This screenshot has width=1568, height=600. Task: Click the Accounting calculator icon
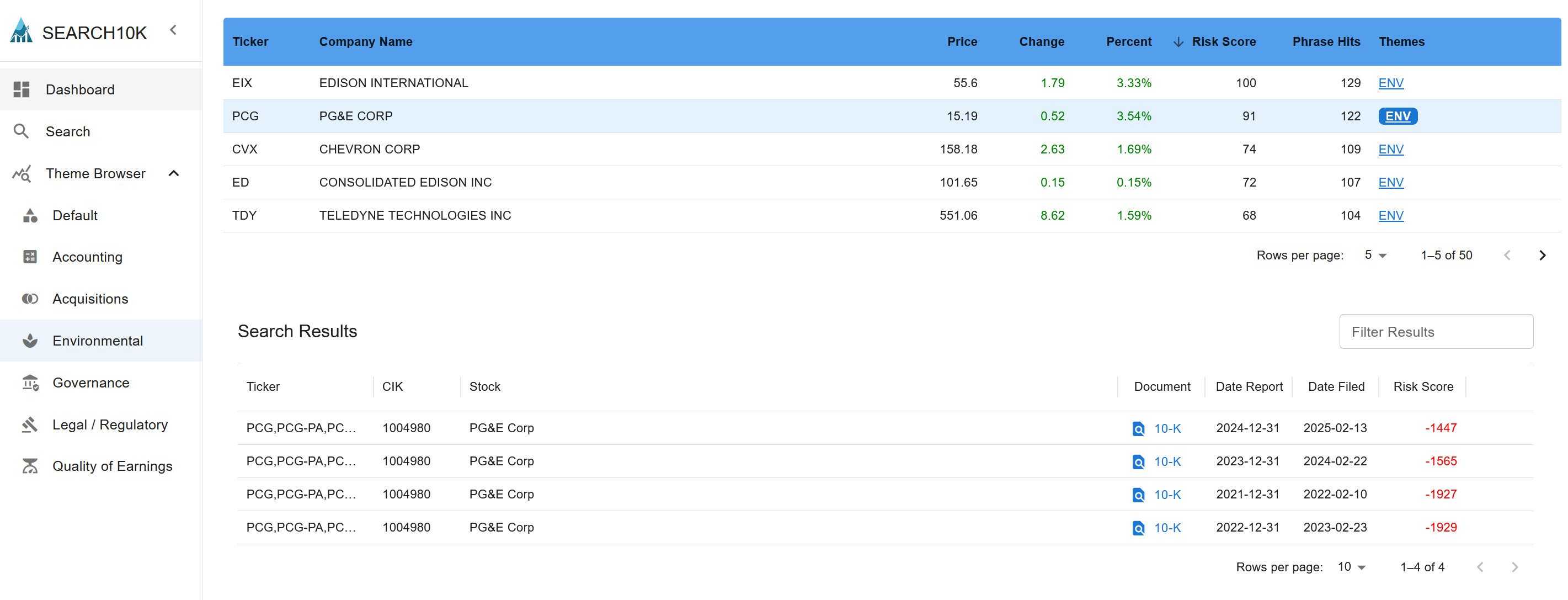(30, 257)
